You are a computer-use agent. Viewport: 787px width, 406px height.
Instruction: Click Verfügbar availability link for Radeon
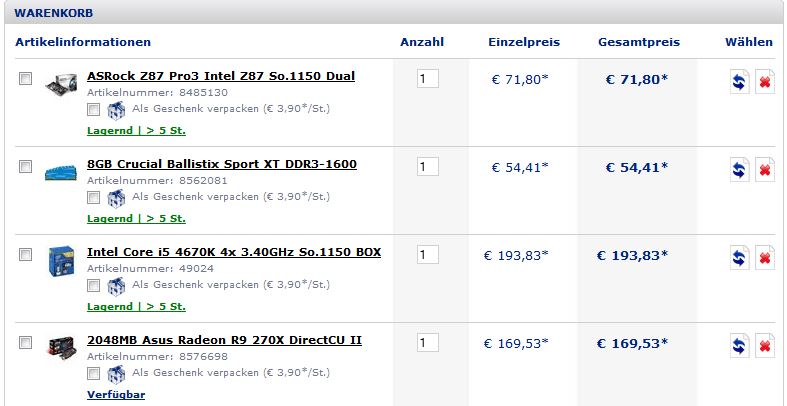point(116,394)
